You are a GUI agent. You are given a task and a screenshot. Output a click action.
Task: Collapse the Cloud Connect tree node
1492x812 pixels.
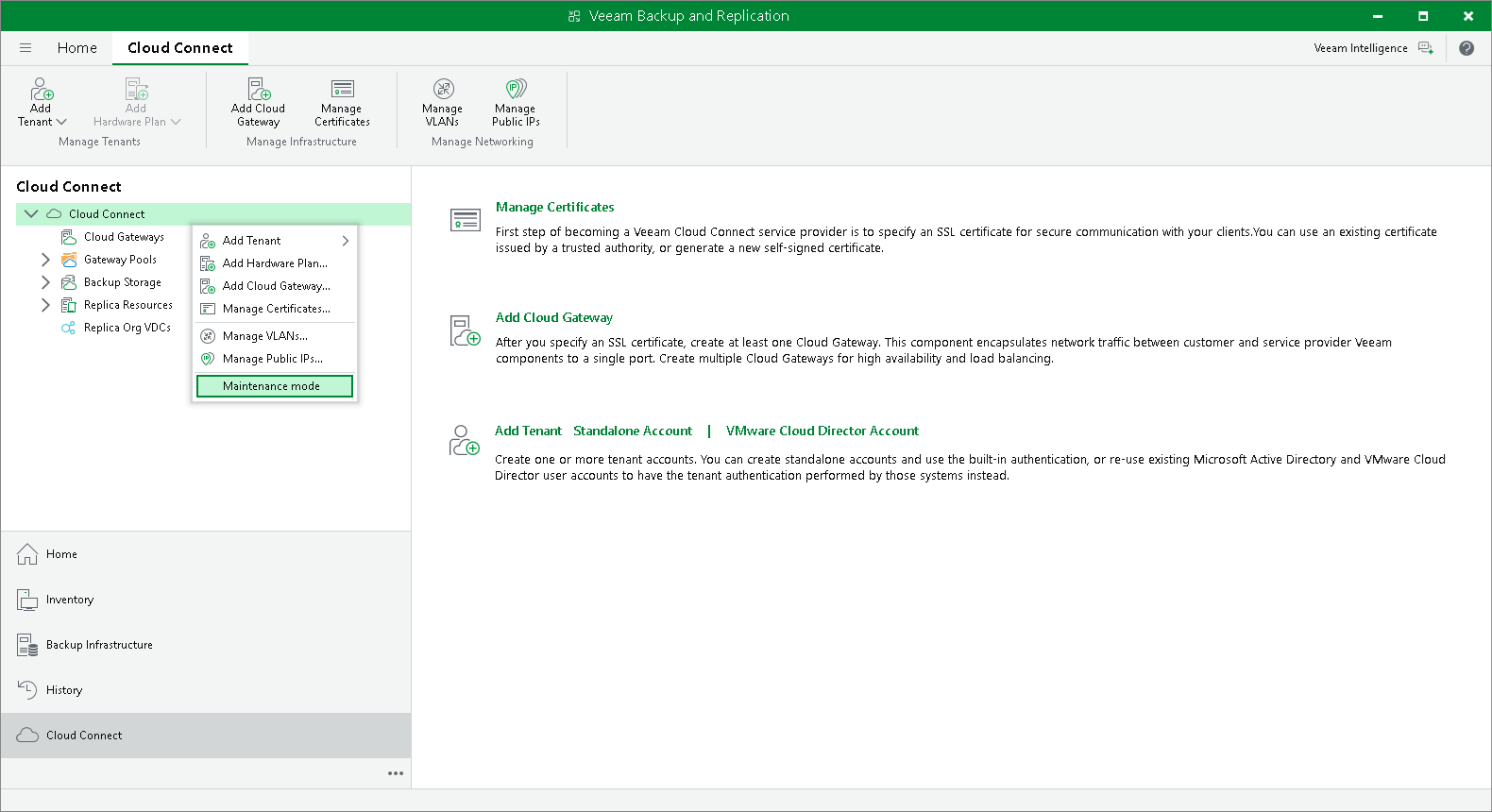coord(31,214)
